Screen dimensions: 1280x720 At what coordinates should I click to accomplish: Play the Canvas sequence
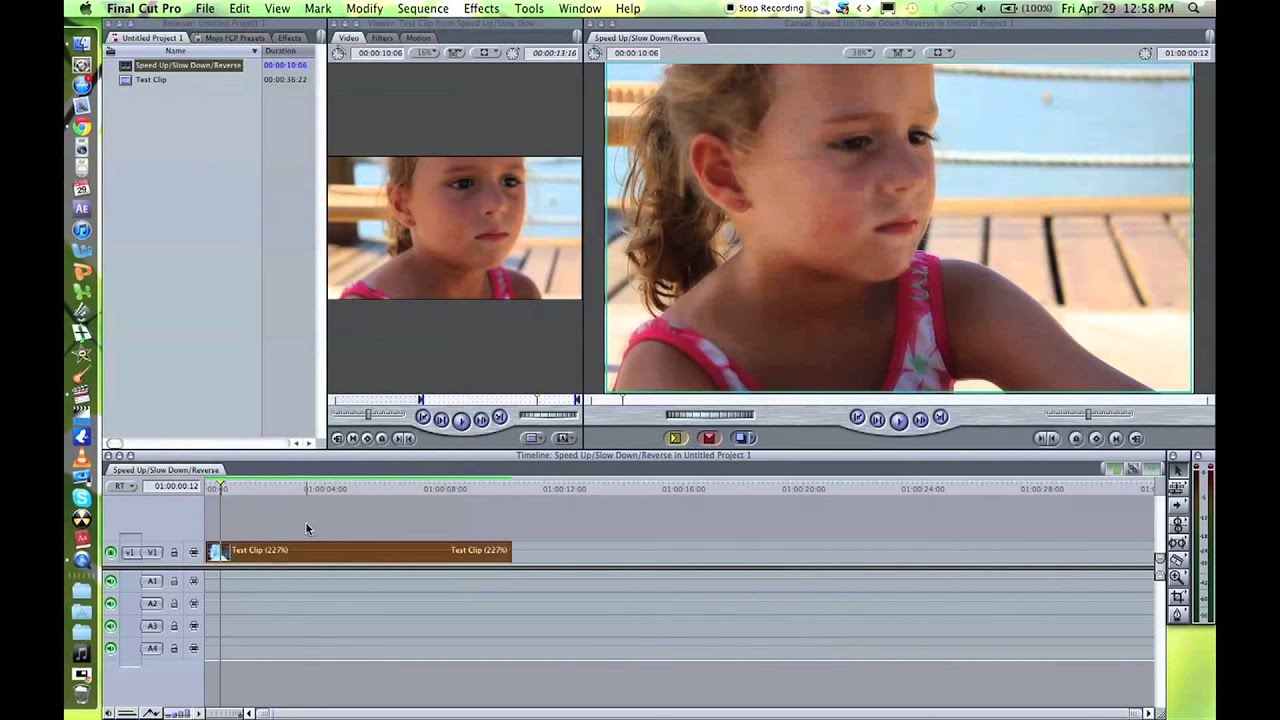[898, 420]
